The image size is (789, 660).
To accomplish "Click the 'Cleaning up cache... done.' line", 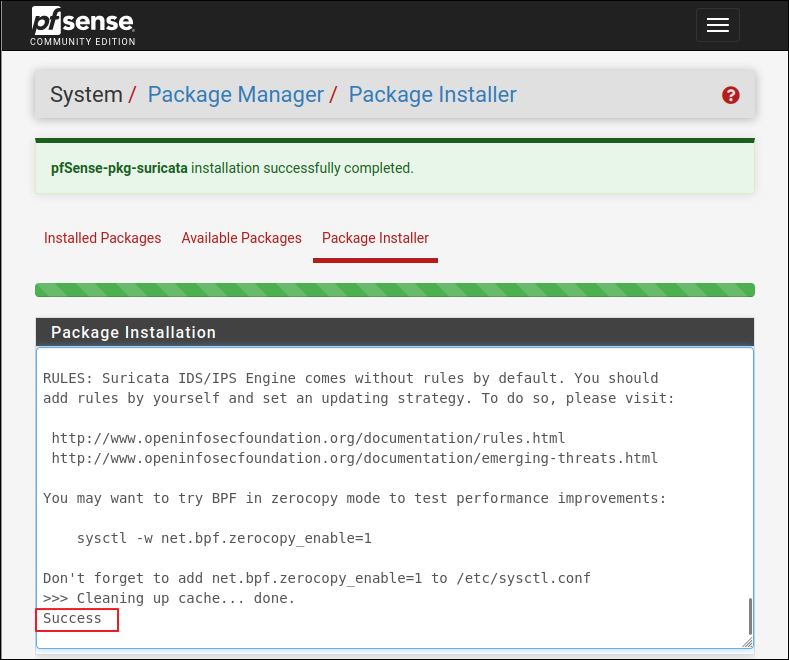I will tap(169, 598).
